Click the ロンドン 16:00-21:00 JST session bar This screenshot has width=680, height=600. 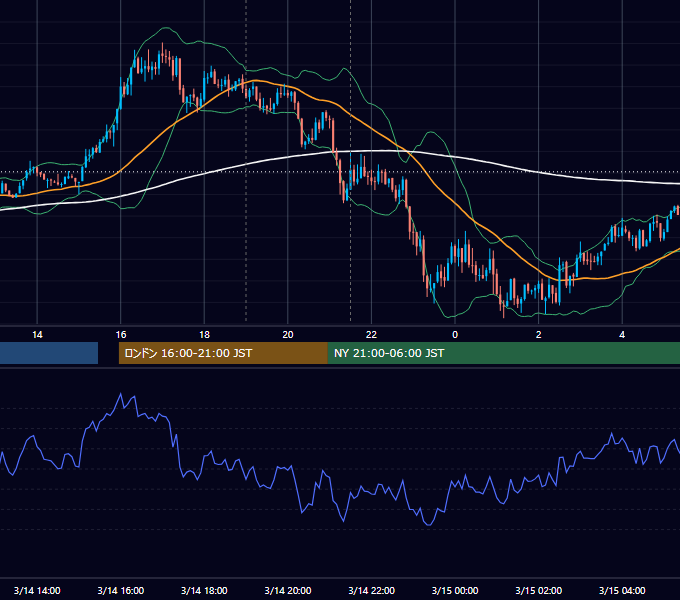[223, 353]
